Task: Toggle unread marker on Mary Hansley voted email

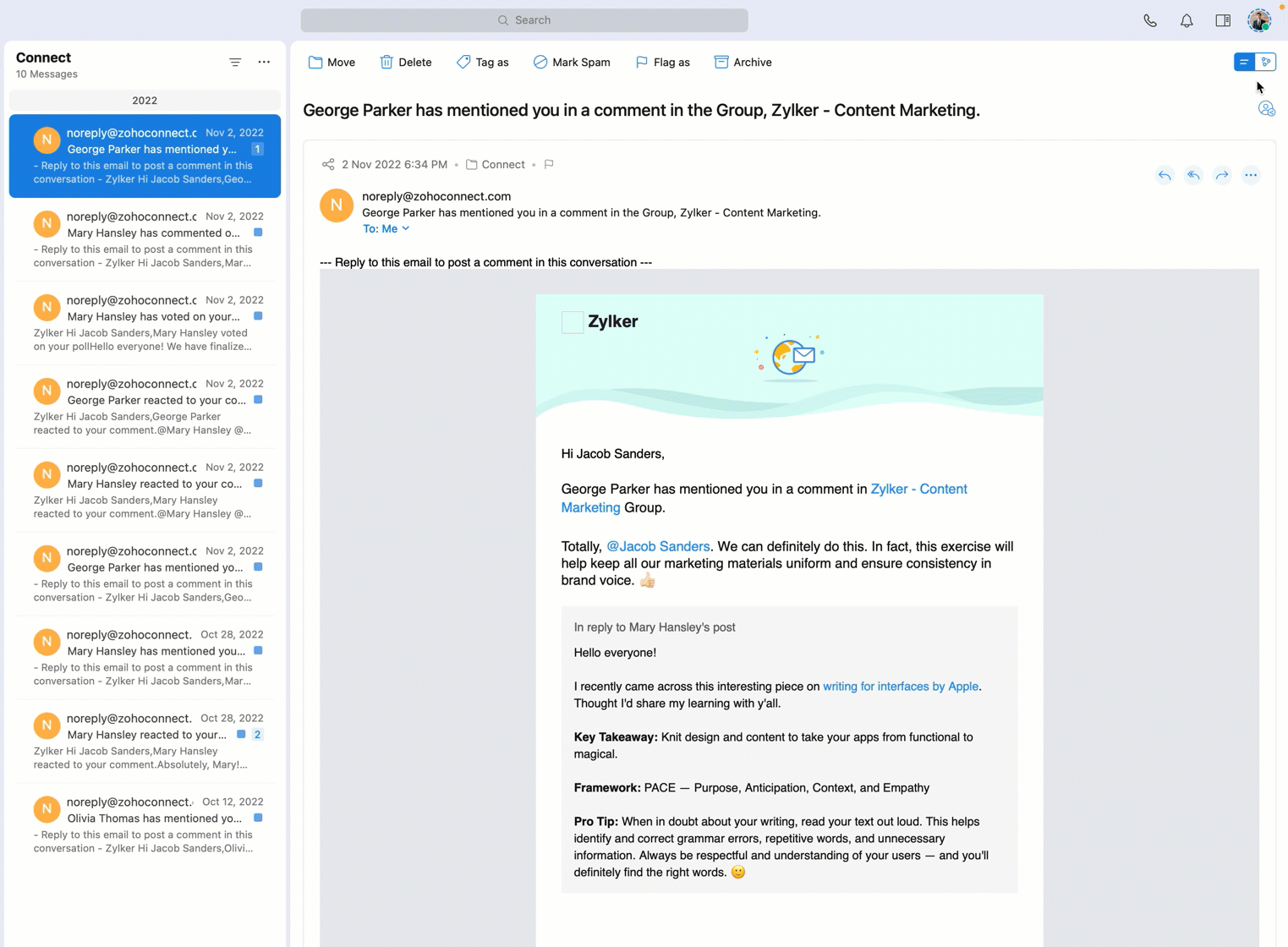Action: (258, 316)
